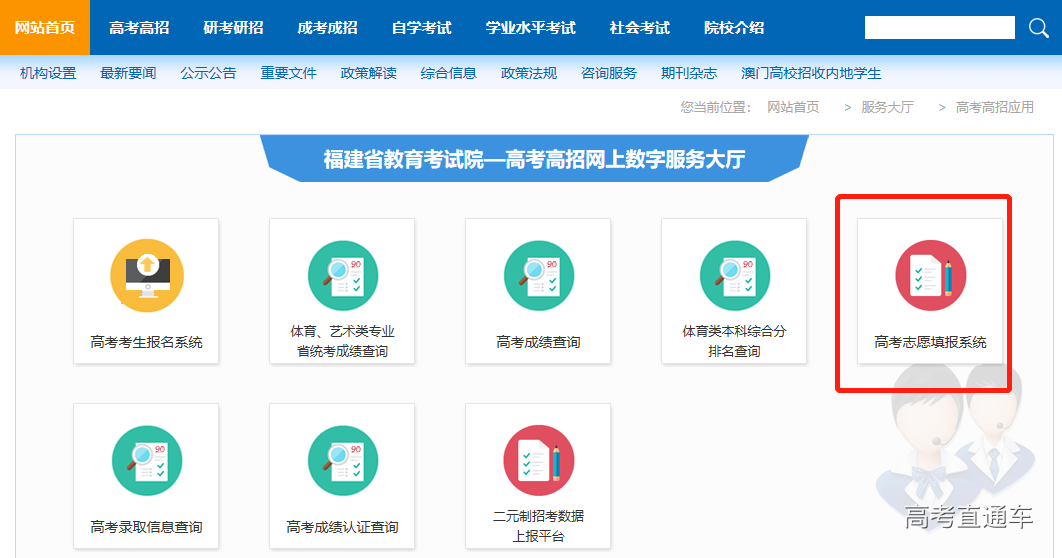Viewport: 1062px width, 558px height.
Task: Open 体育类本科综合分排名查询 icon
Action: pos(735,275)
